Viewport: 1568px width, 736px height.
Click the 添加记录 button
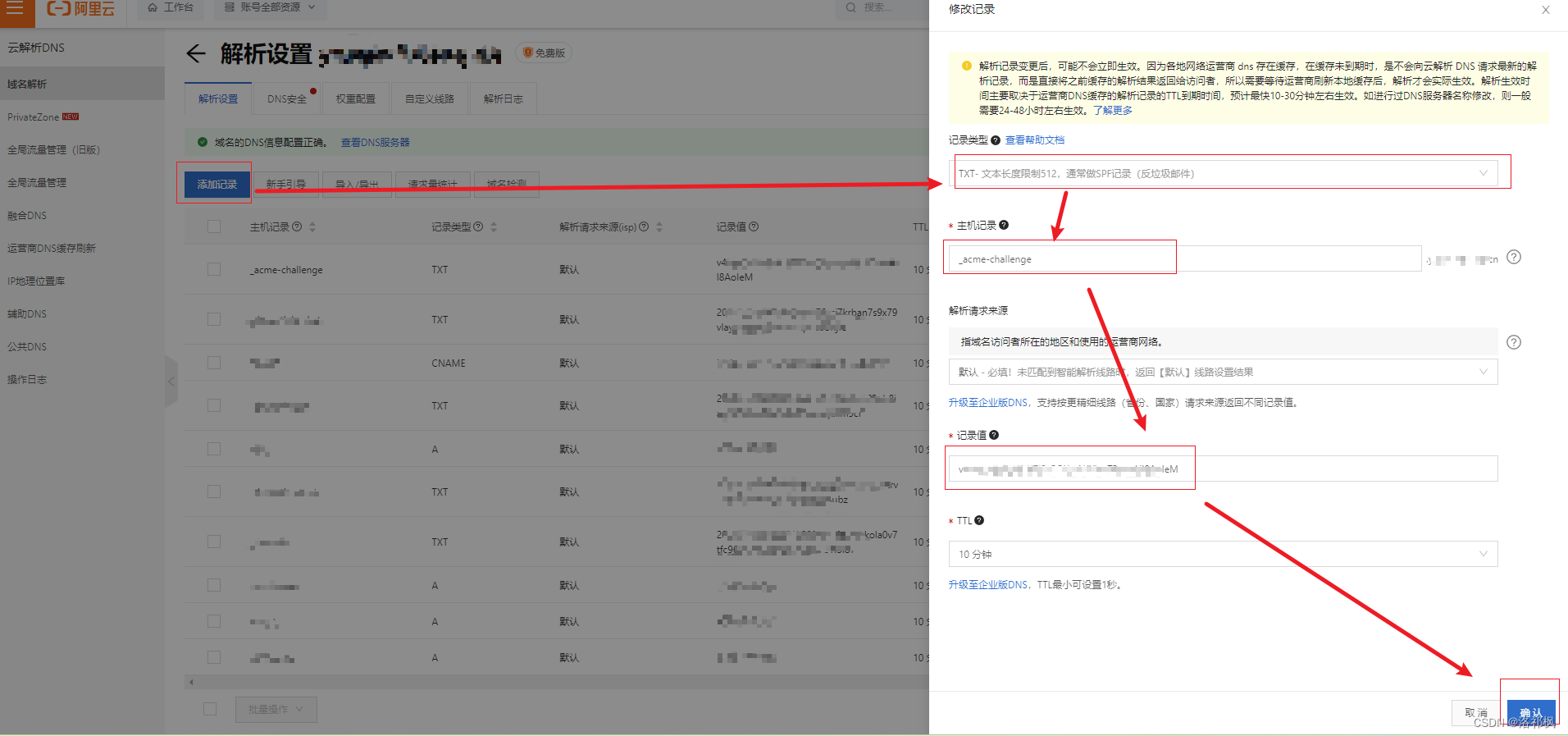click(x=217, y=185)
